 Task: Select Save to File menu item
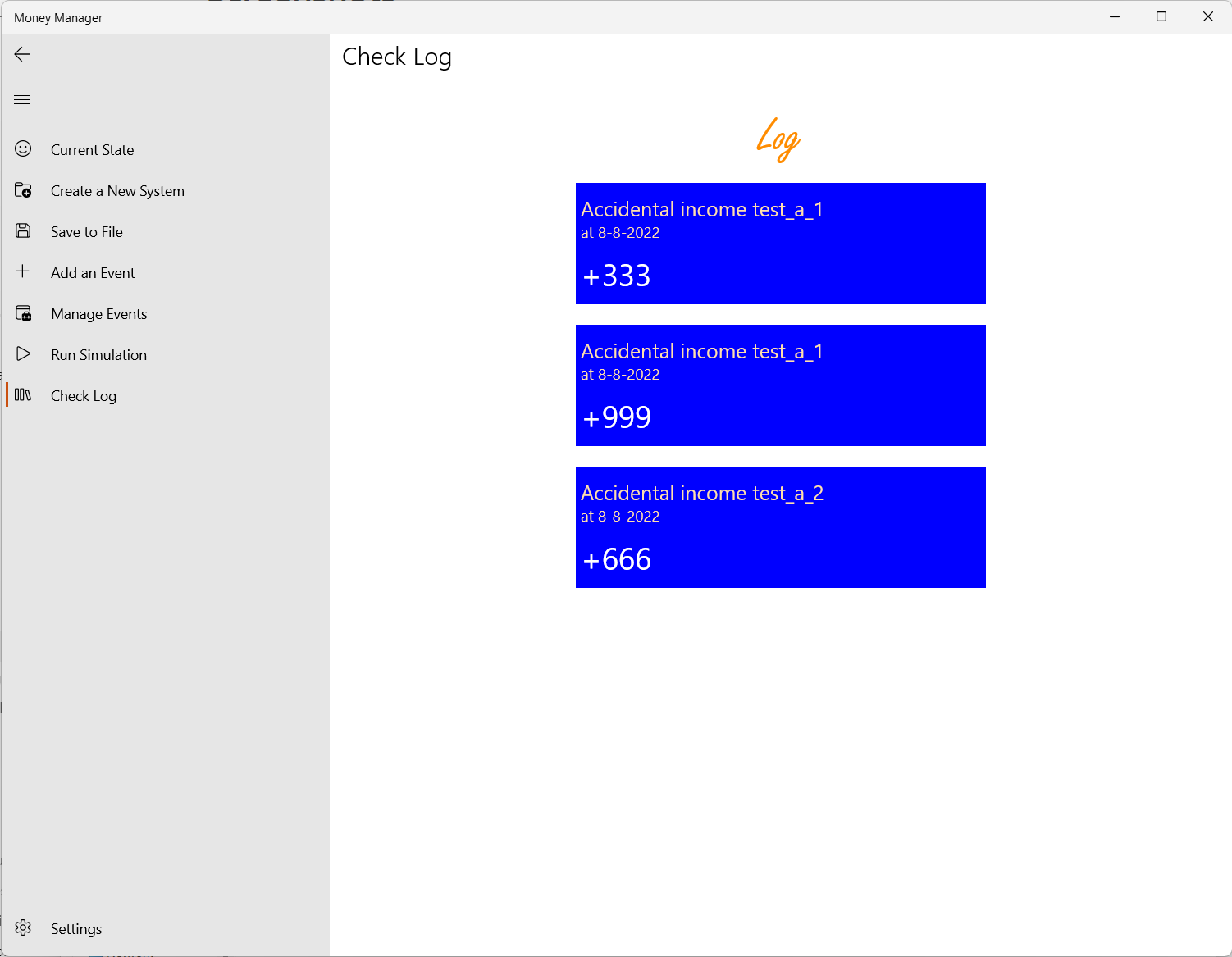click(x=165, y=231)
